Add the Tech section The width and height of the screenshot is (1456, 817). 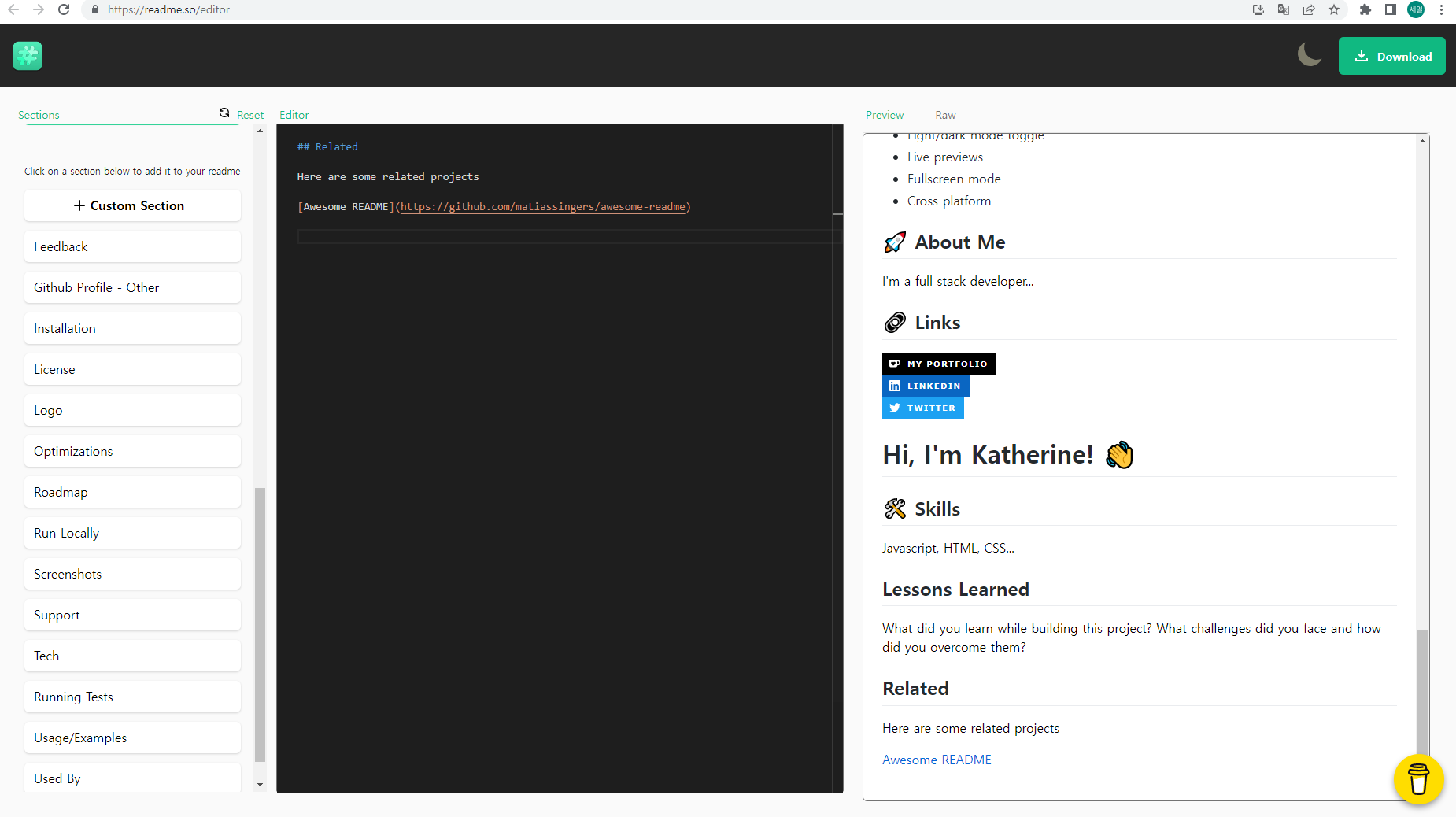point(132,656)
